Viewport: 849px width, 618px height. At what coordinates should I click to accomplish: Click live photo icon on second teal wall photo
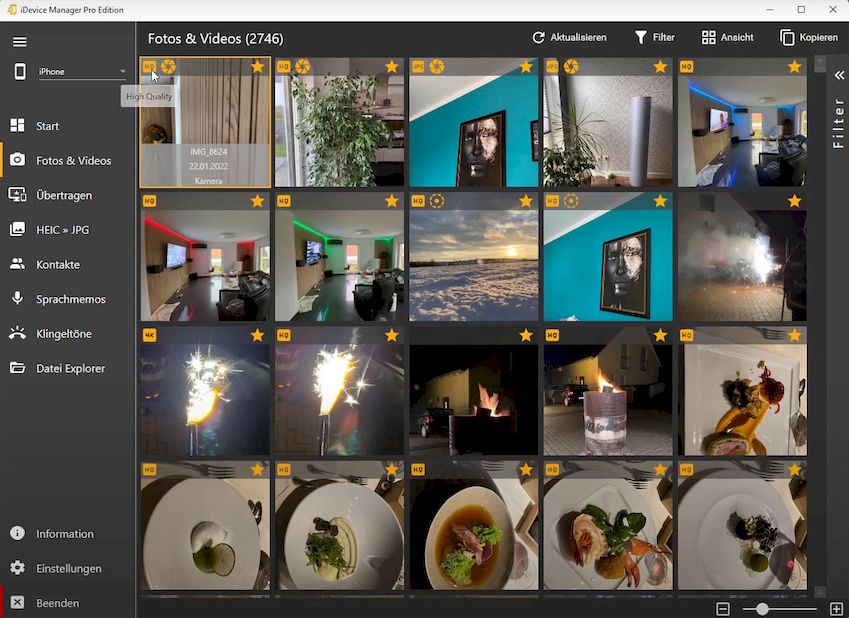(571, 201)
